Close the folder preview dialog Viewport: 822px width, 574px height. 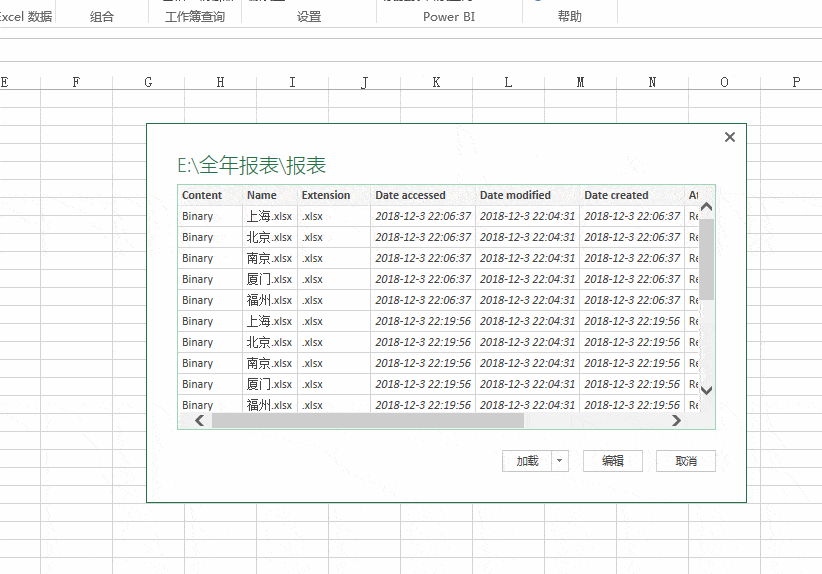point(730,137)
